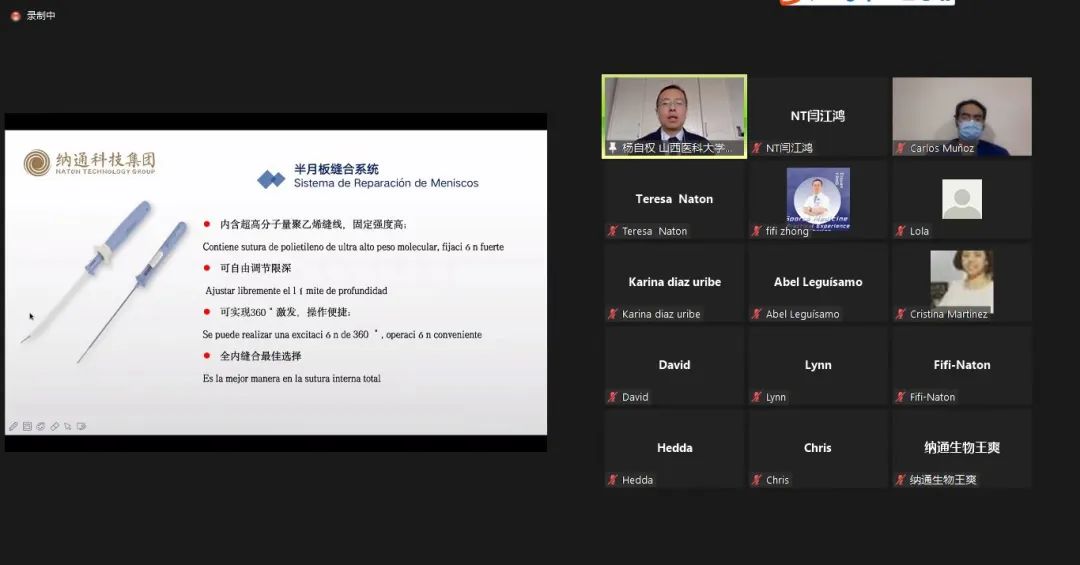
Task: Select the pen tool in slide toolbar
Action: tap(14, 427)
